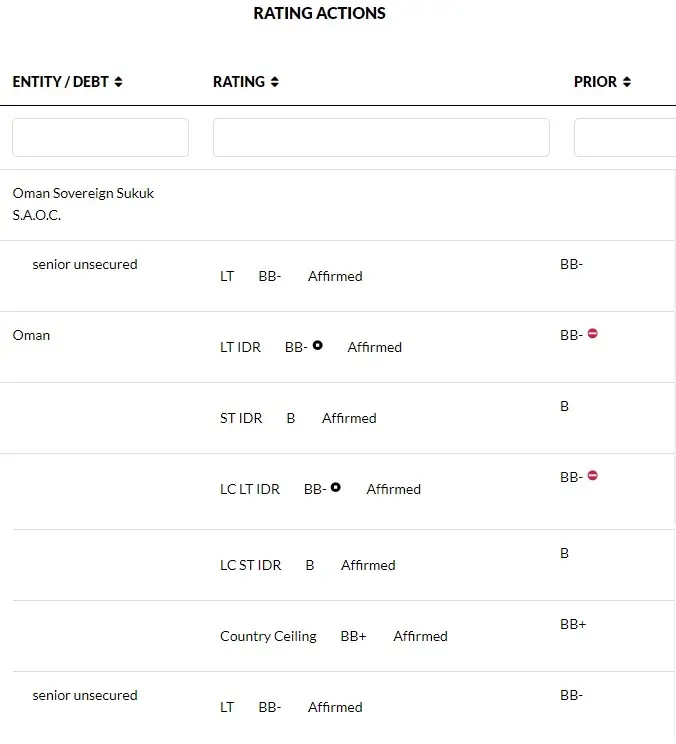Click the Entity / Debt sort arrows

point(118,82)
